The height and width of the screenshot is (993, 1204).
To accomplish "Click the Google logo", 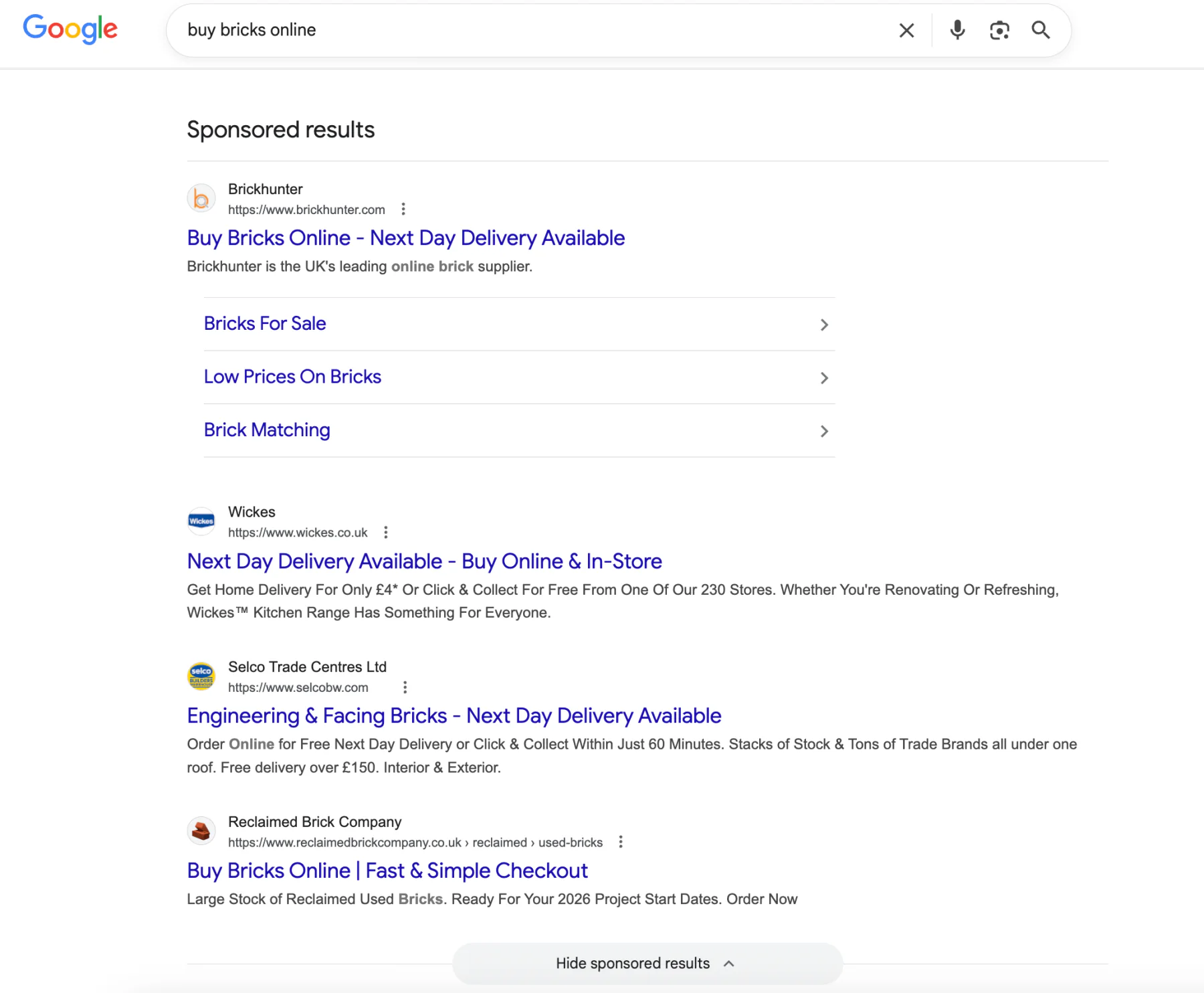I will (70, 29).
